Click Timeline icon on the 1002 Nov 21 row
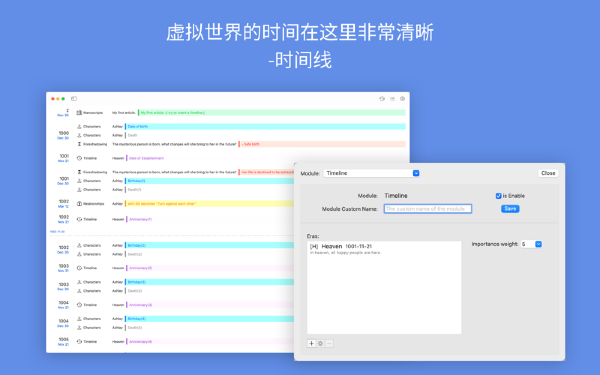 tap(79, 219)
